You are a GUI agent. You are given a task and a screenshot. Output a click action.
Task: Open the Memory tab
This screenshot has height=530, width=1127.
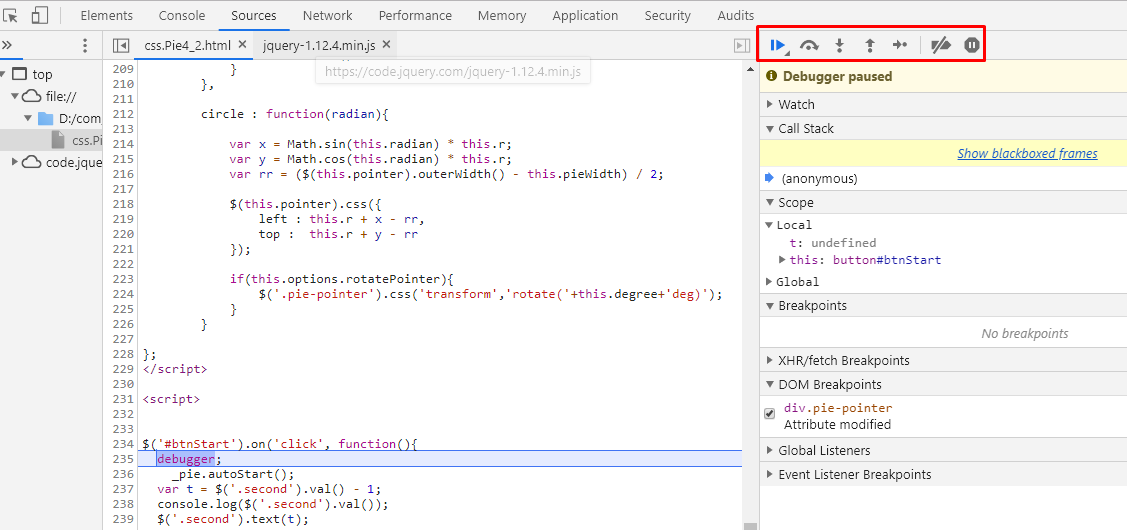coord(502,15)
